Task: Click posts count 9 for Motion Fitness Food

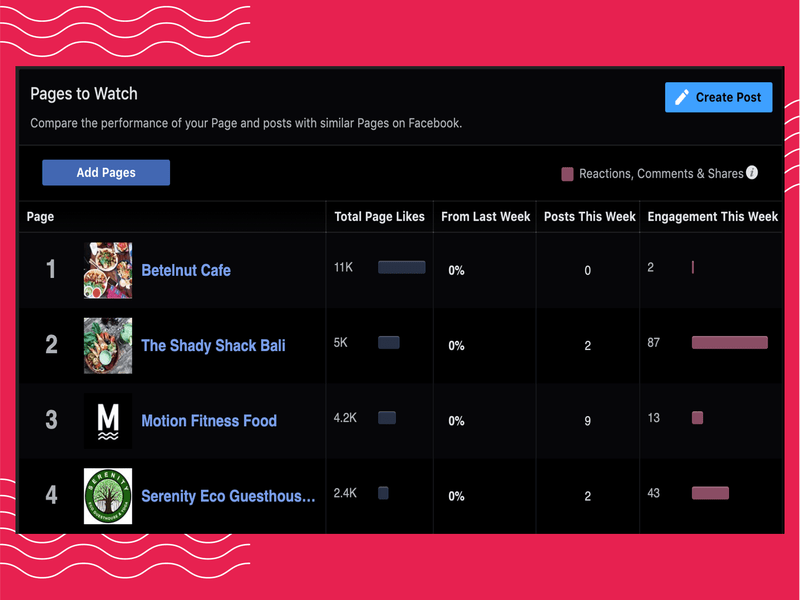Action: [x=588, y=421]
